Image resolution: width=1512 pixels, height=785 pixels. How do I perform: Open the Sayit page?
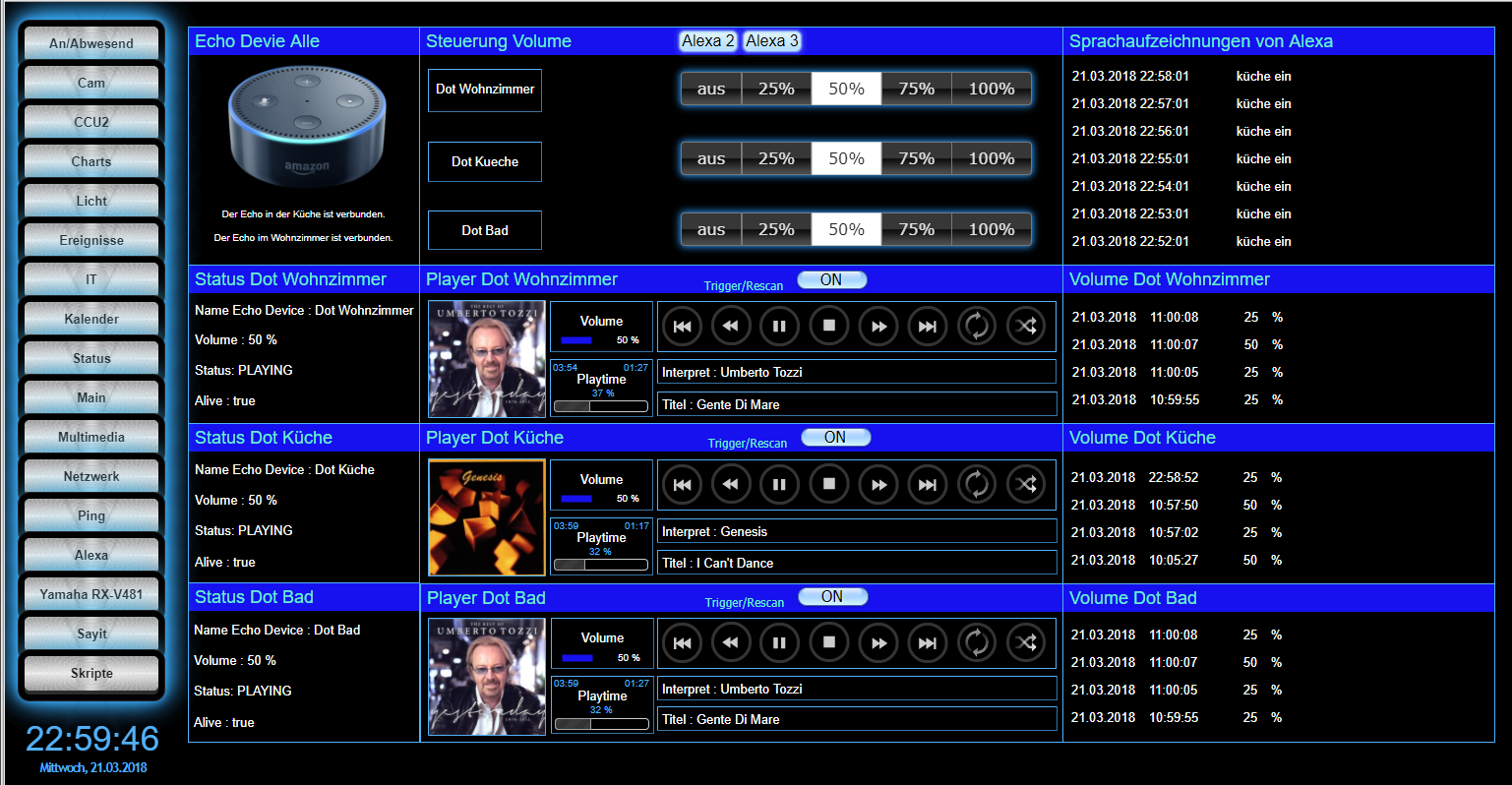point(91,634)
